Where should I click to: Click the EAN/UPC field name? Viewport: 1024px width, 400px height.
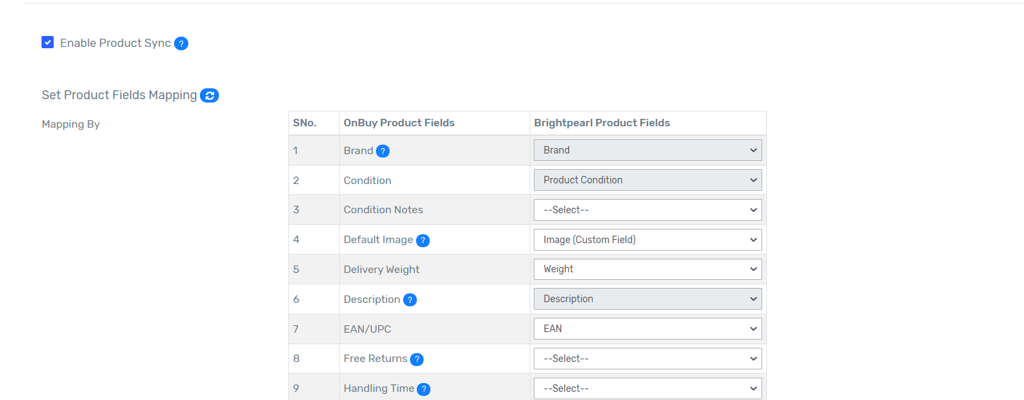tap(367, 329)
